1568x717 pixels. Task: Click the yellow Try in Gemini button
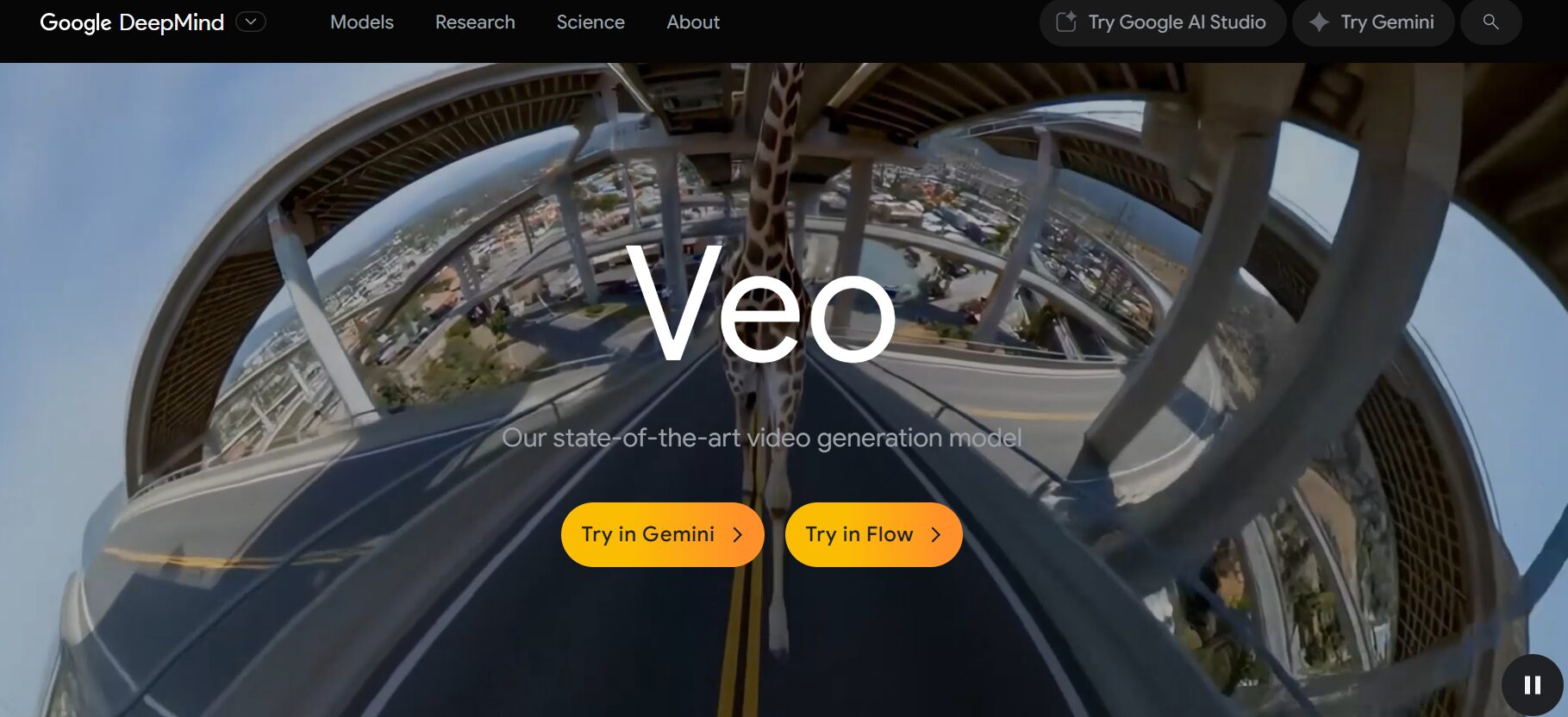click(662, 535)
